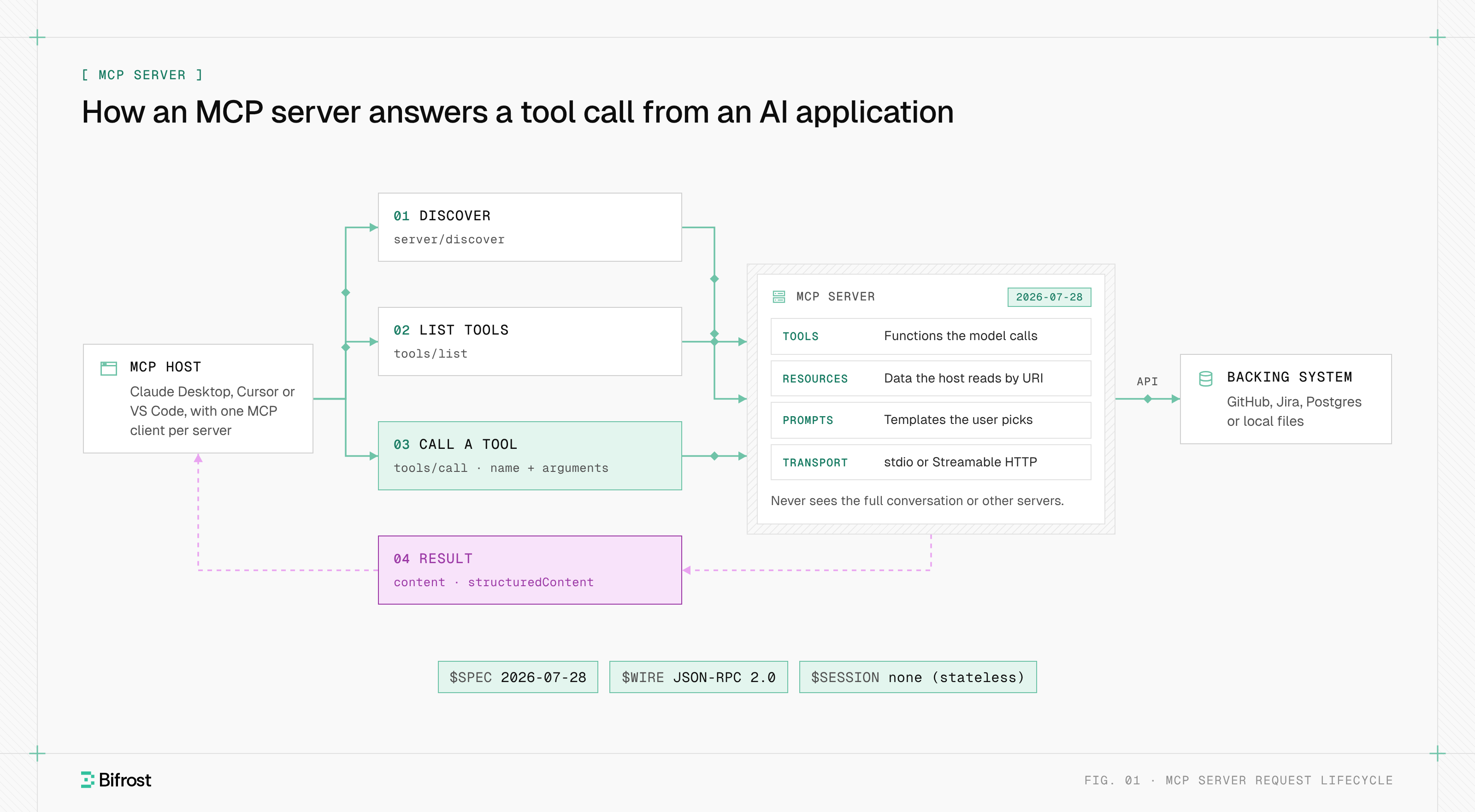
Task: Click the '[ MCP SERVER ]' header tag
Action: coord(142,75)
